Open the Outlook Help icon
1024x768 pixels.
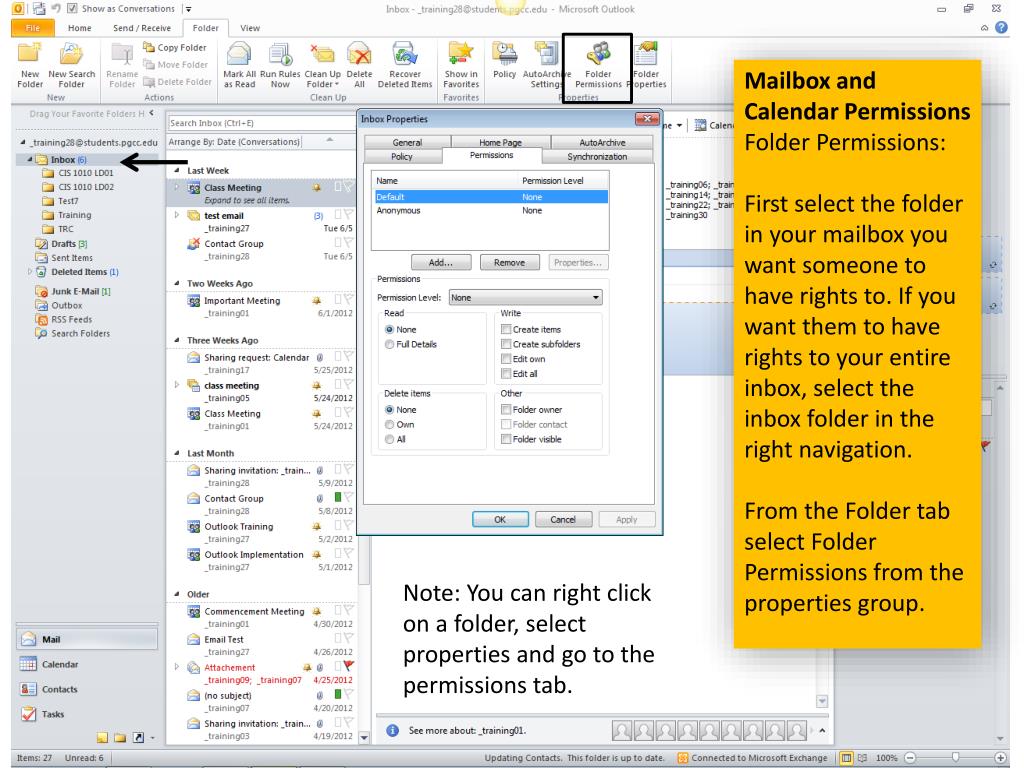point(1001,27)
